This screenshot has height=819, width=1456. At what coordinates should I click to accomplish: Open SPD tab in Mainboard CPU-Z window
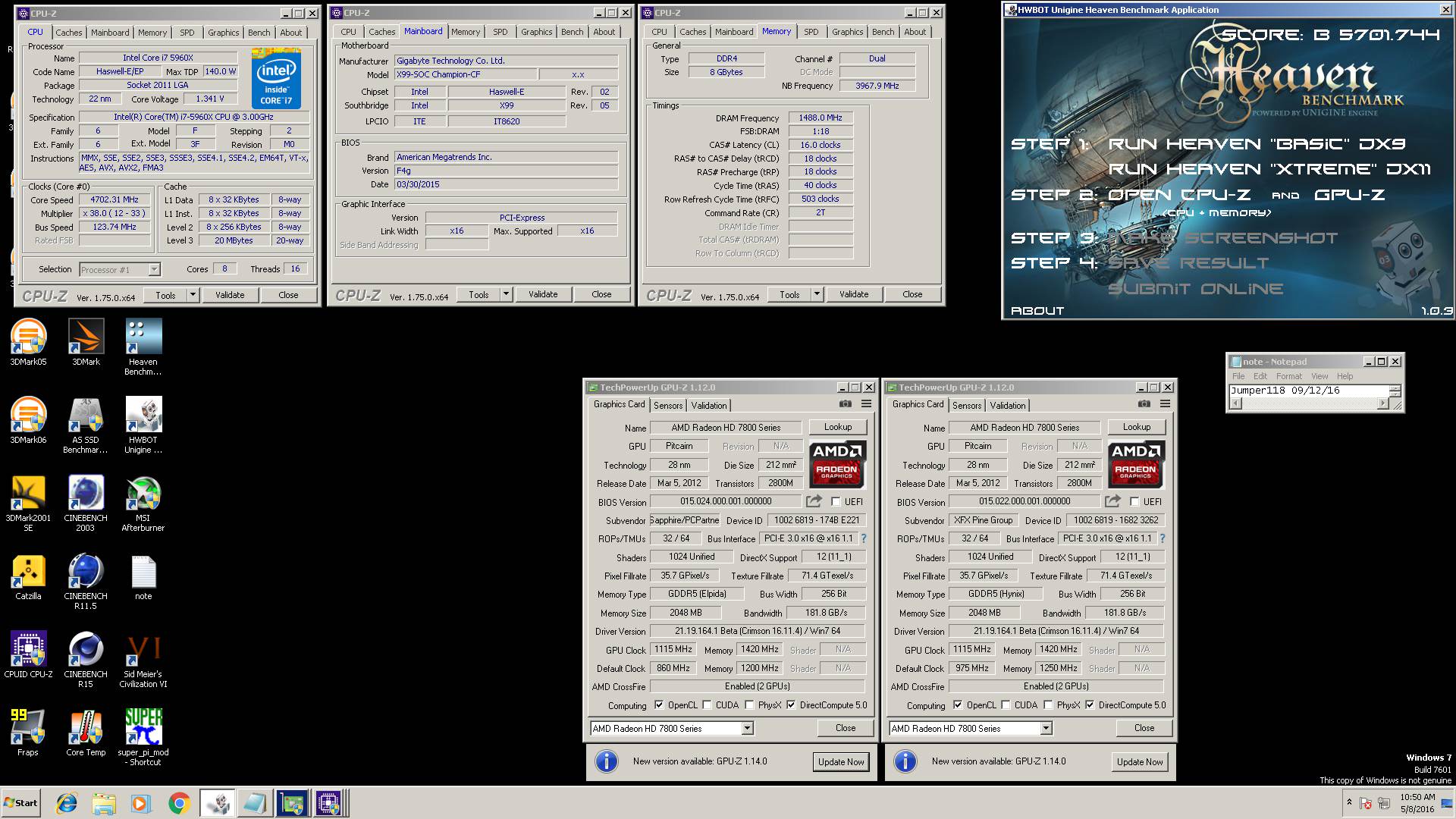tap(500, 32)
